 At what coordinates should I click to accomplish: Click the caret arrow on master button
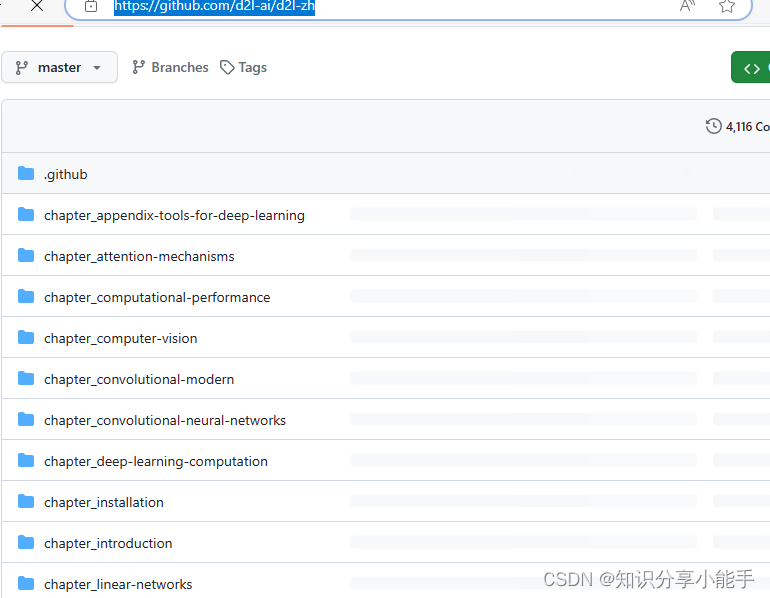point(97,68)
